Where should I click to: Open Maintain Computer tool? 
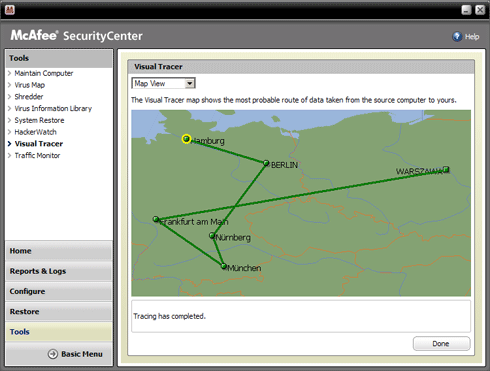(x=44, y=73)
